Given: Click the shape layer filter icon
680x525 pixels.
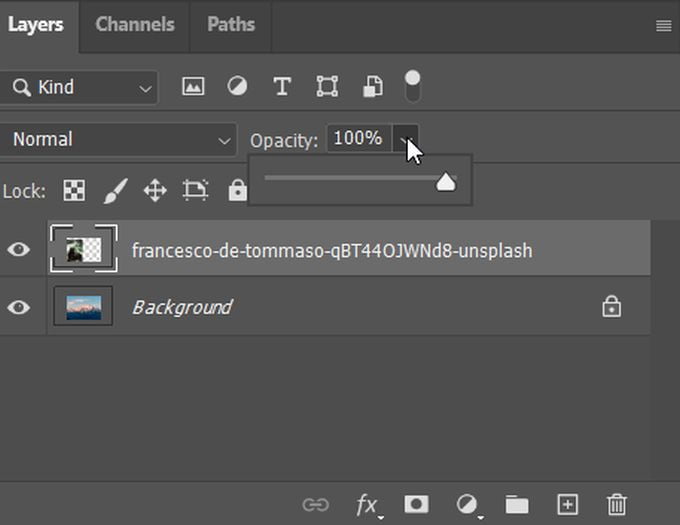Looking at the screenshot, I should click(327, 86).
